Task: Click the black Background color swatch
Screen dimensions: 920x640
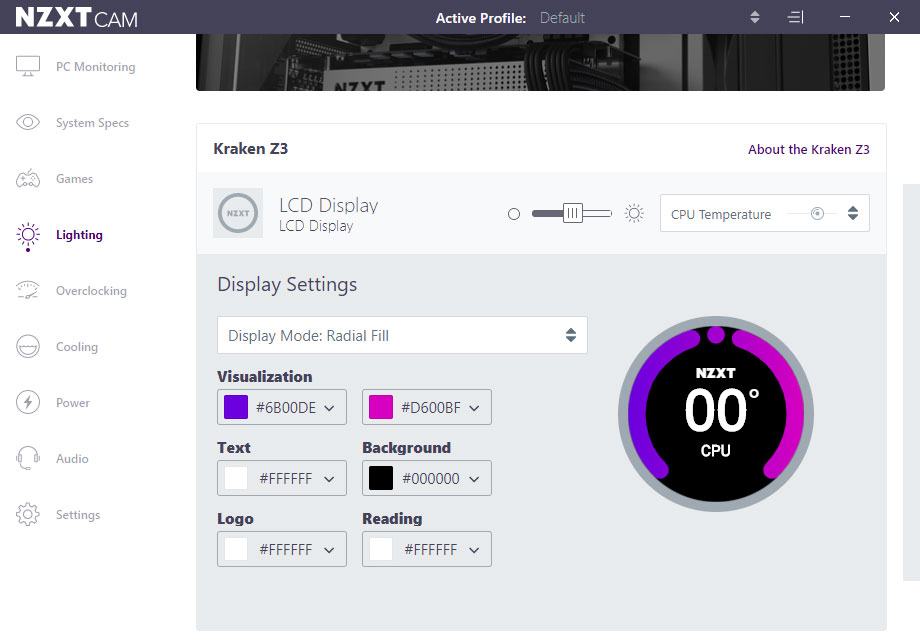Action: [381, 478]
